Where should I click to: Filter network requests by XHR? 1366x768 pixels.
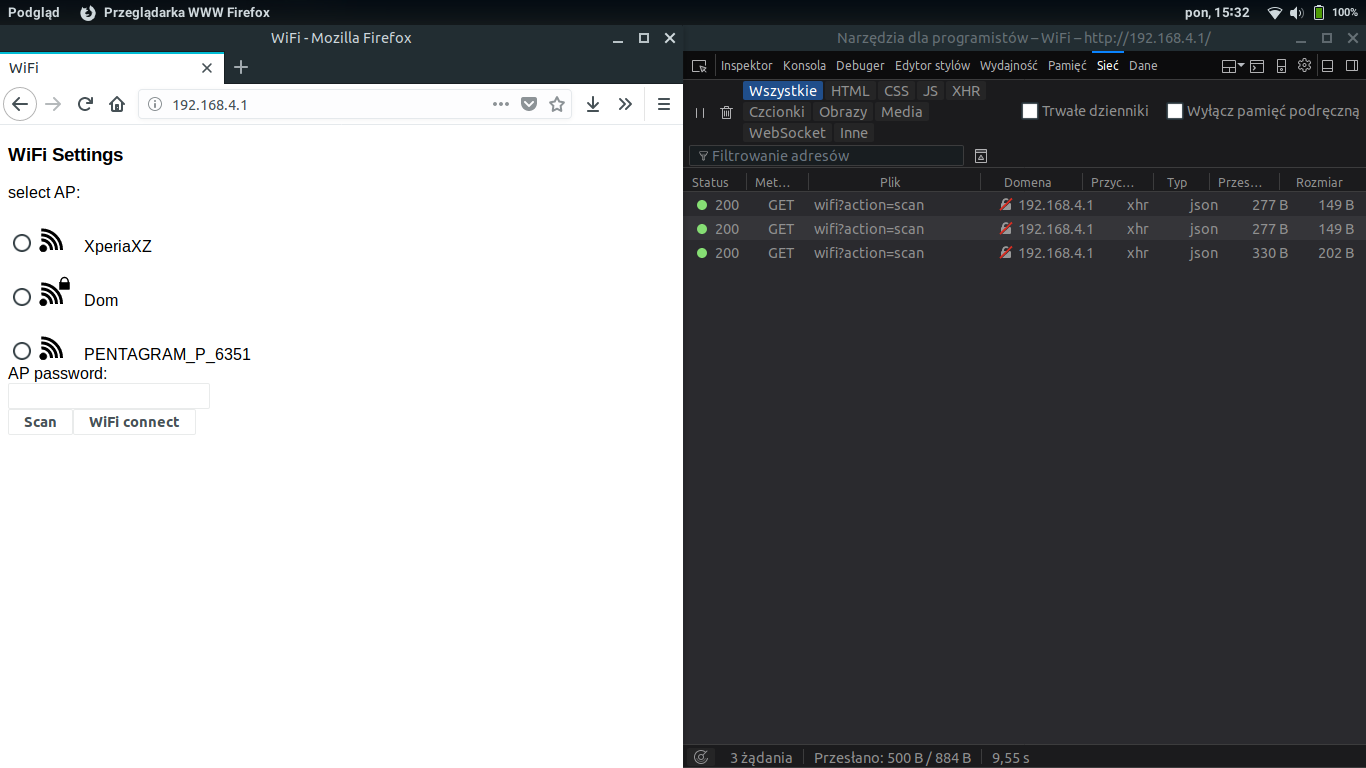coord(966,91)
